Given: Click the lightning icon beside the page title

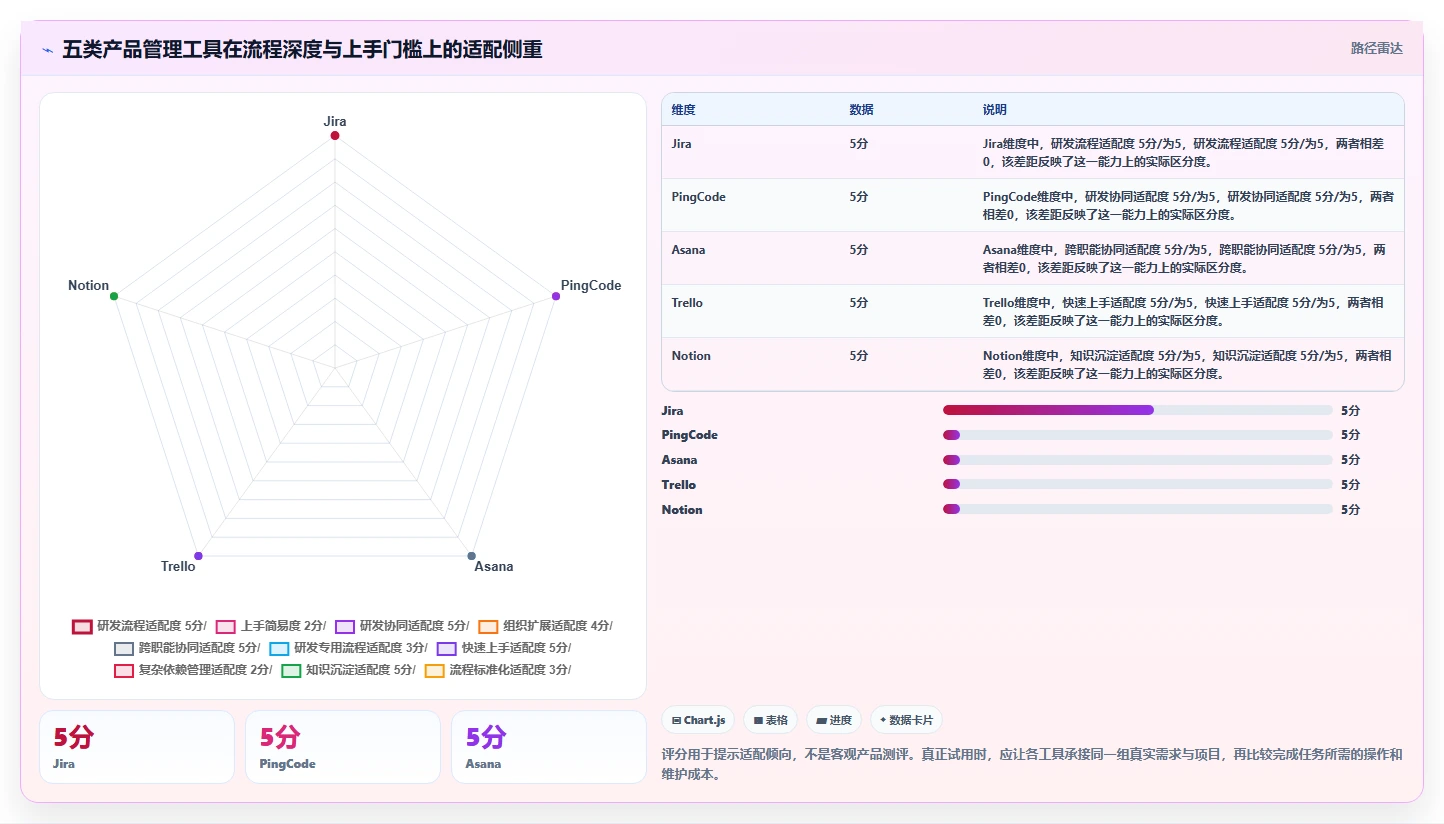Looking at the screenshot, I should (47, 50).
